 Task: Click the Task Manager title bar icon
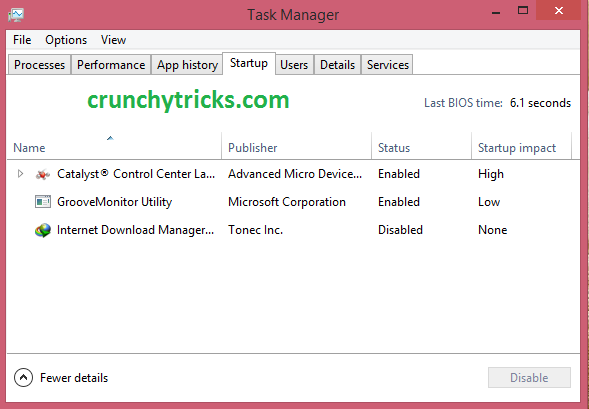coord(16,15)
